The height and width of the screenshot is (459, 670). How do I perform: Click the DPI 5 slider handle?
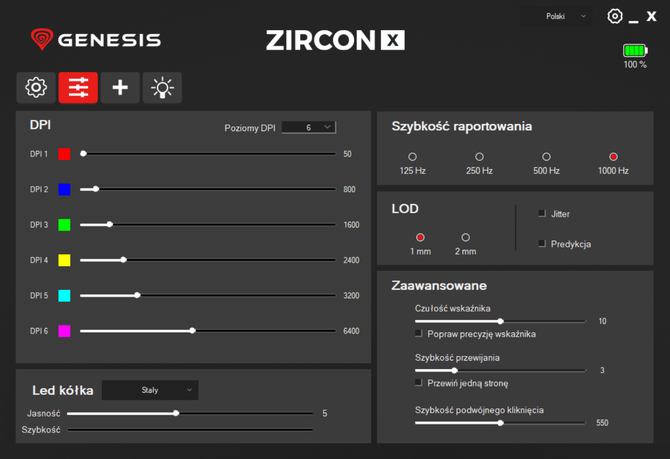click(x=137, y=295)
